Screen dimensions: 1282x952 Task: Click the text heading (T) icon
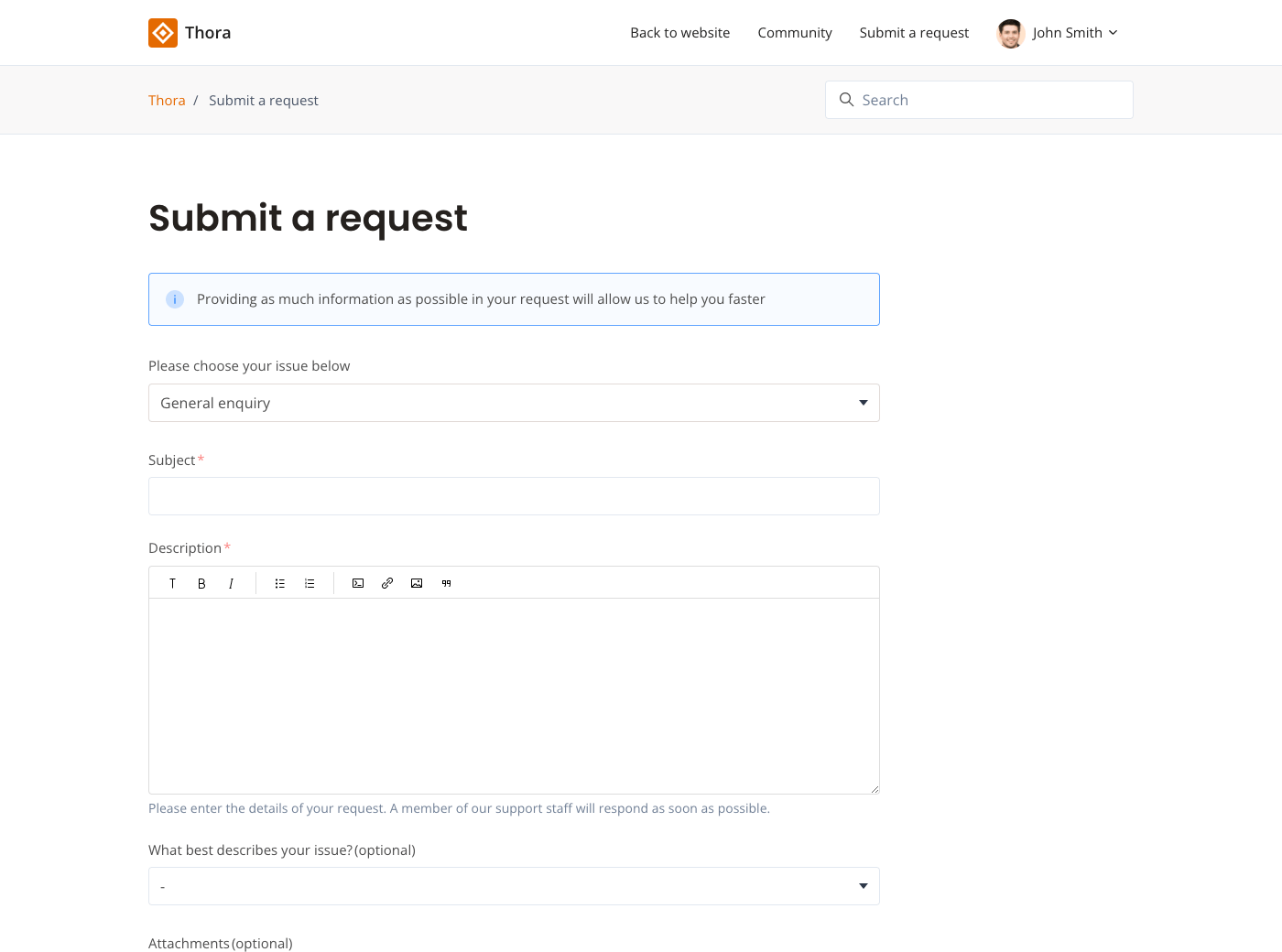click(x=172, y=583)
